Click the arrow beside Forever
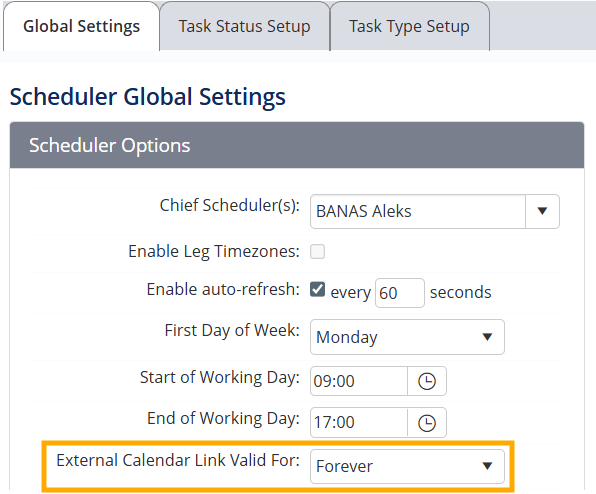The width and height of the screenshot is (596, 494). pyautogui.click(x=487, y=466)
